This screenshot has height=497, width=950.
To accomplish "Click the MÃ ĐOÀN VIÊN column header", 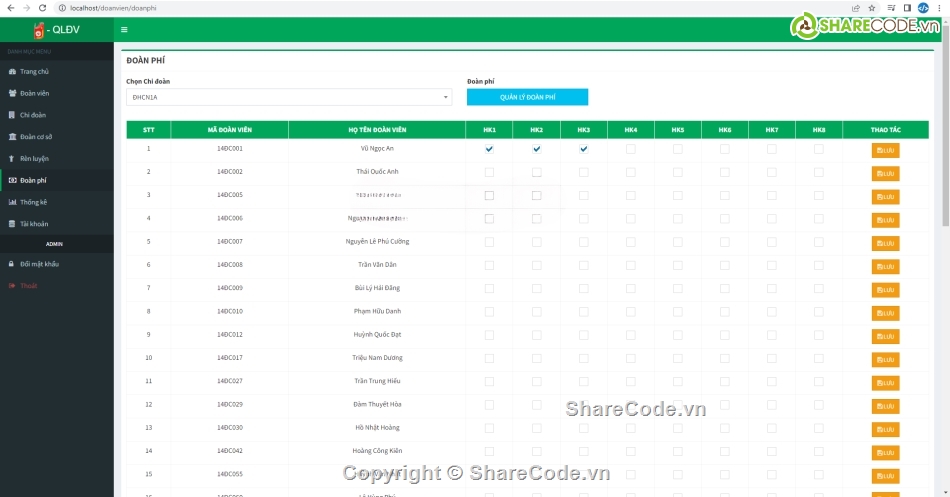I will pyautogui.click(x=230, y=130).
